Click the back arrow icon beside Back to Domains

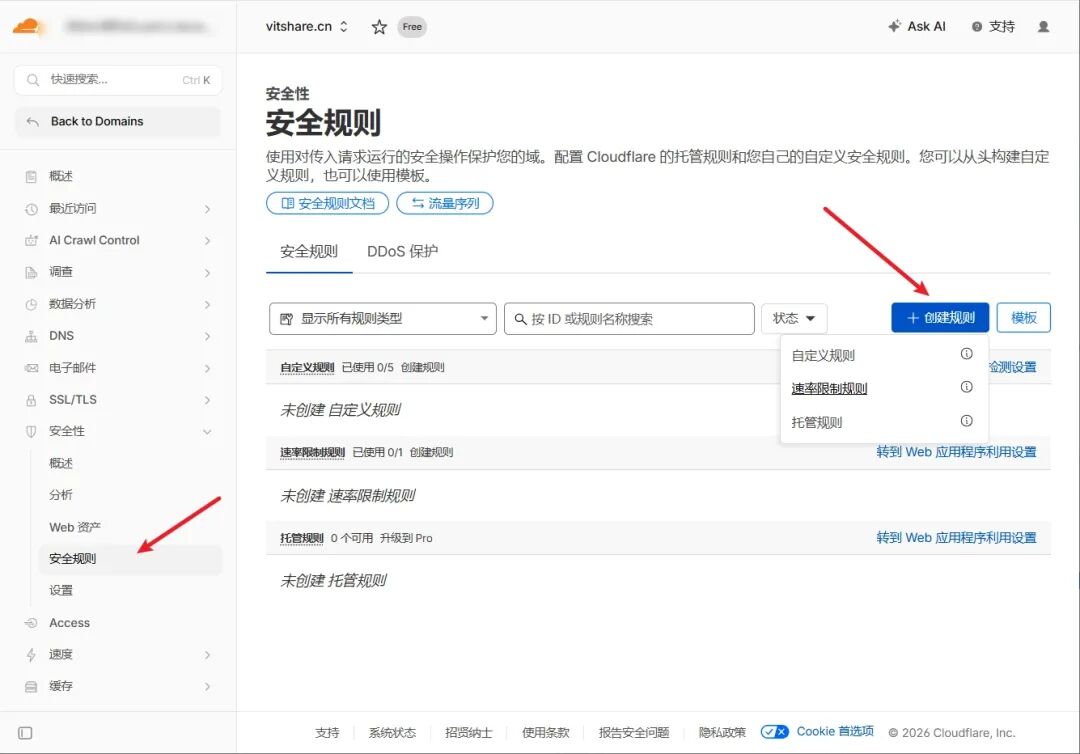pyautogui.click(x=32, y=122)
